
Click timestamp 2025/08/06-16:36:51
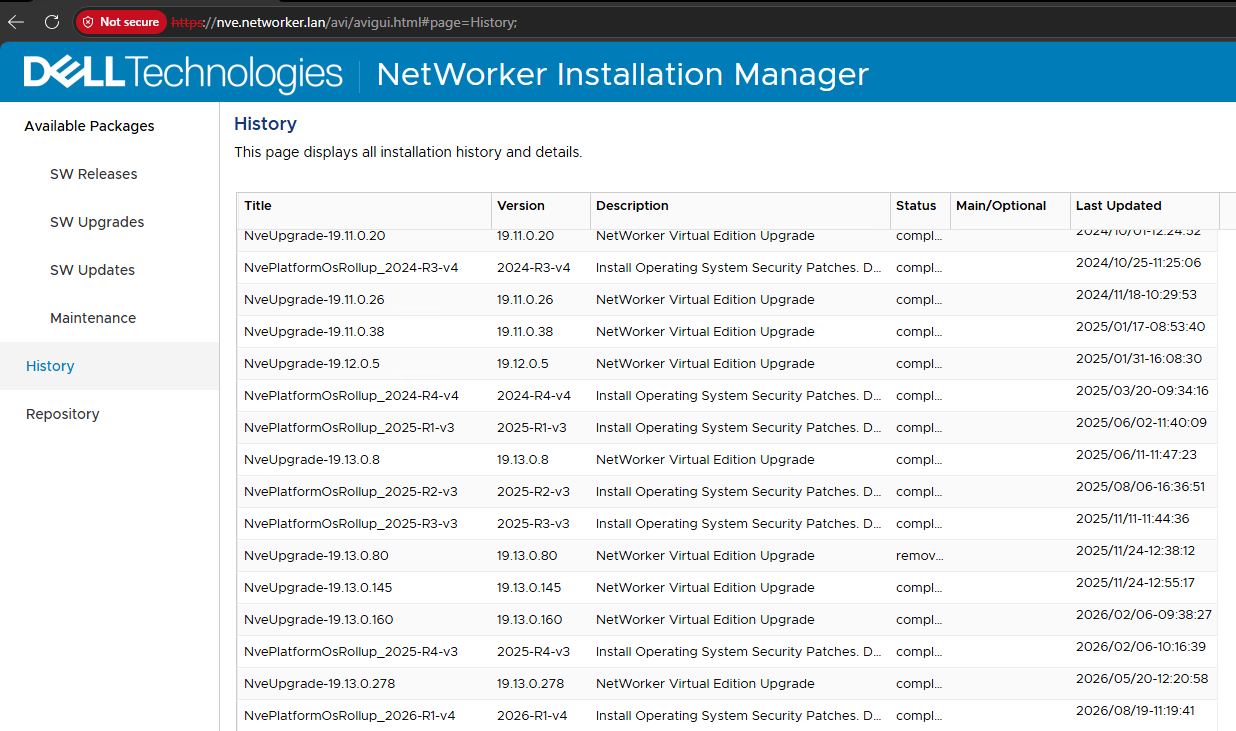point(1140,486)
